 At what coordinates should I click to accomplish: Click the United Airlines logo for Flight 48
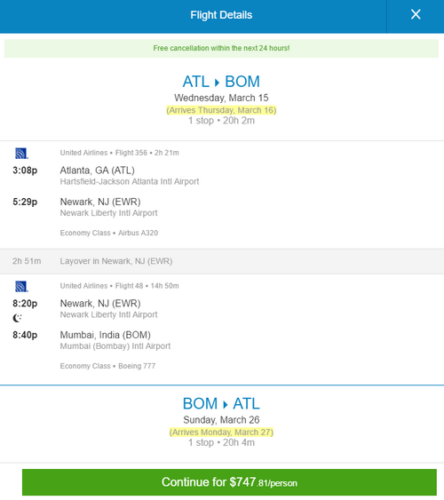coord(21,286)
